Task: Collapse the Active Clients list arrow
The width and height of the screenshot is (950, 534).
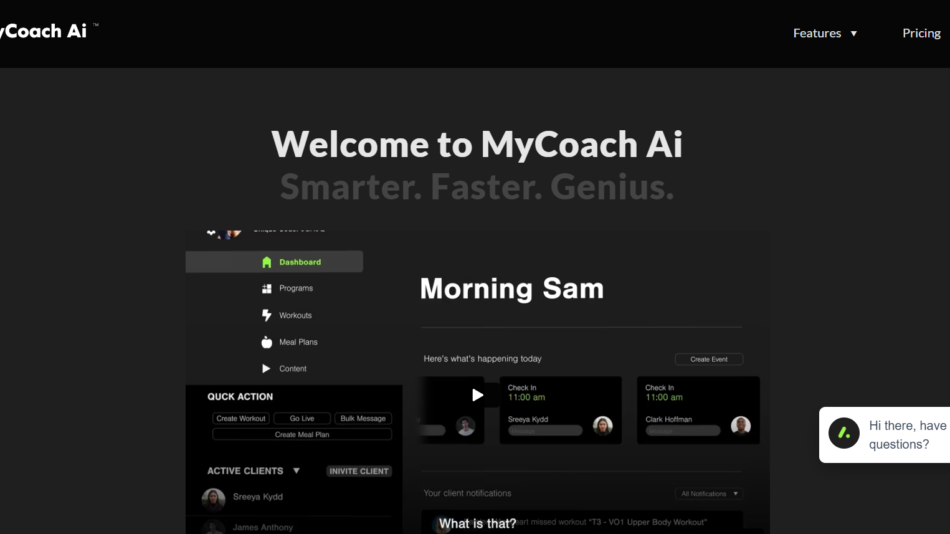Action: [x=296, y=471]
